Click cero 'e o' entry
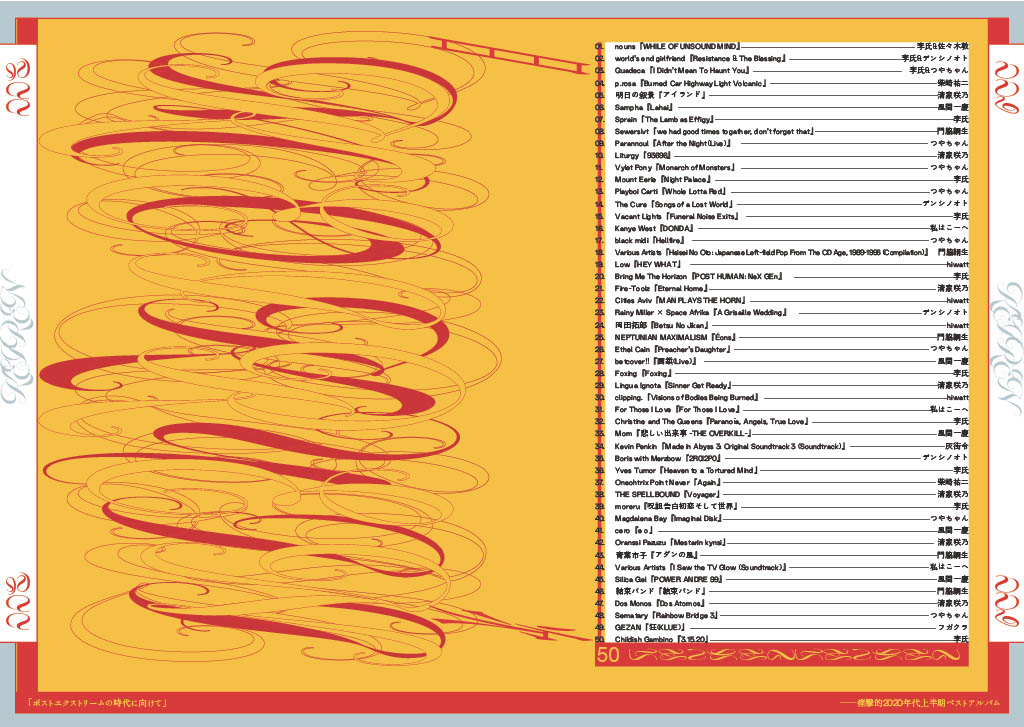 coord(782,530)
